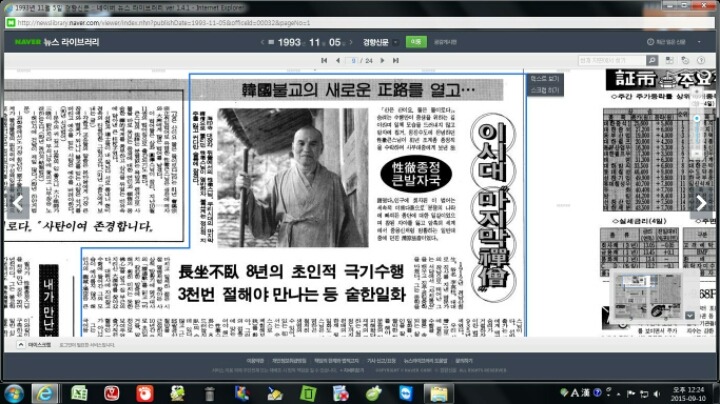Click the 스크랩 하기 scrap button

click(545, 90)
